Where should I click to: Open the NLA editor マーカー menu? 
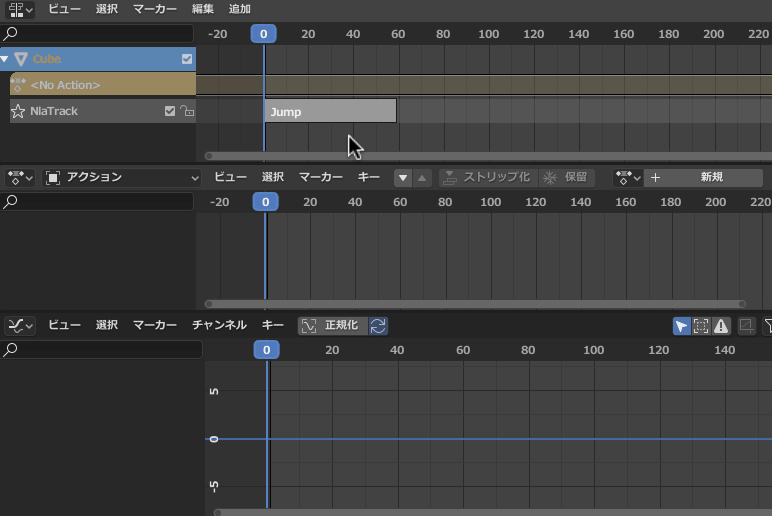[155, 9]
